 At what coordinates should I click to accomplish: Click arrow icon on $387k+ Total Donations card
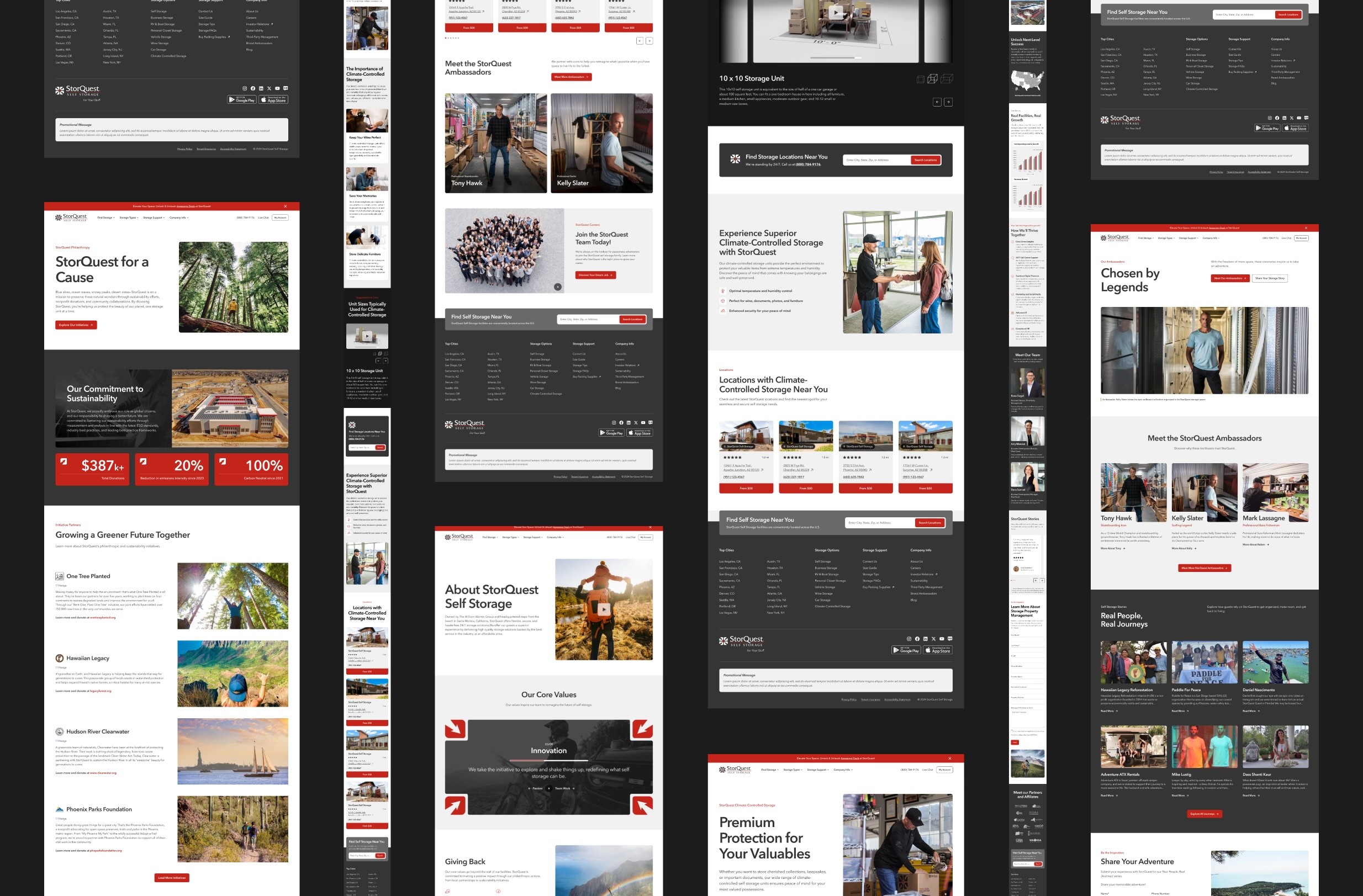pos(64,462)
